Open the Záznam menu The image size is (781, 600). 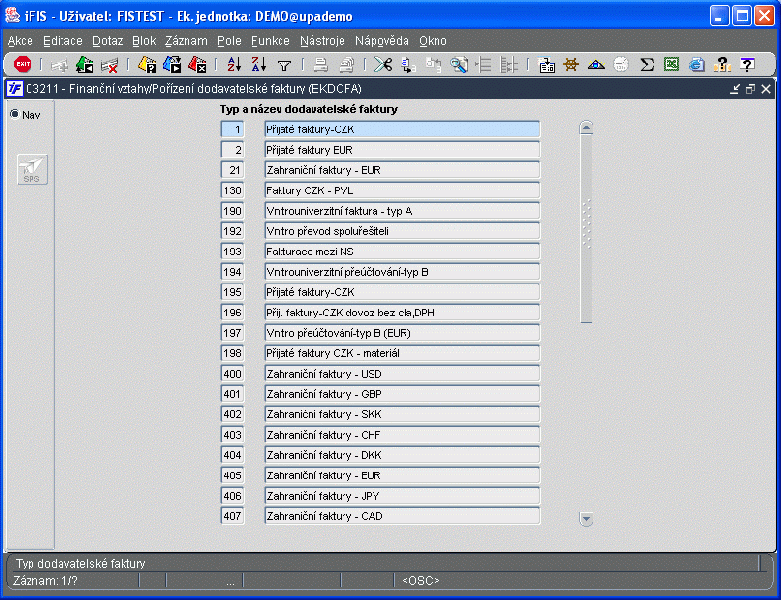coord(186,41)
